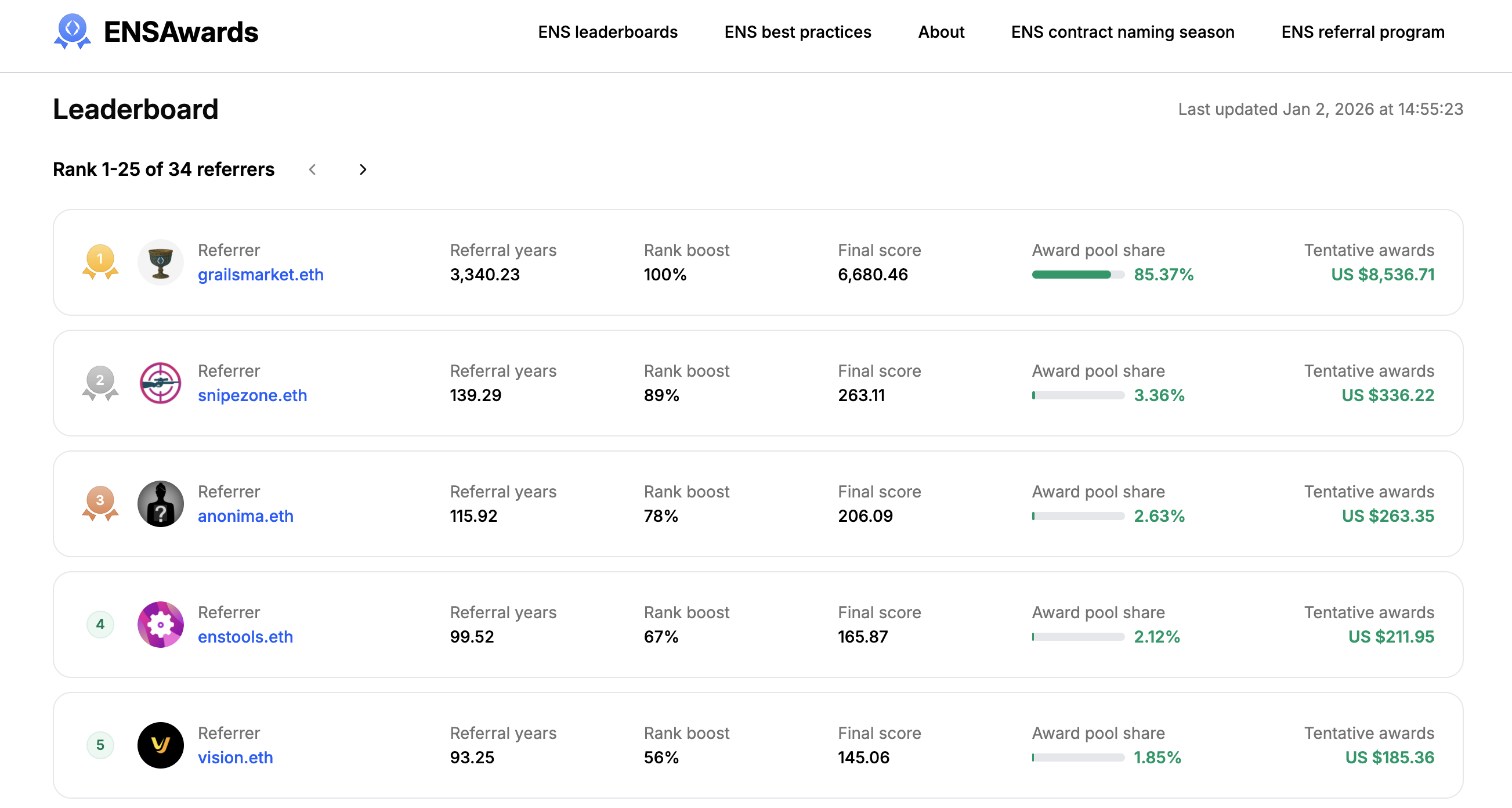
Task: Click grailsmarket's 85.37% award pool share bar
Action: tap(1077, 274)
